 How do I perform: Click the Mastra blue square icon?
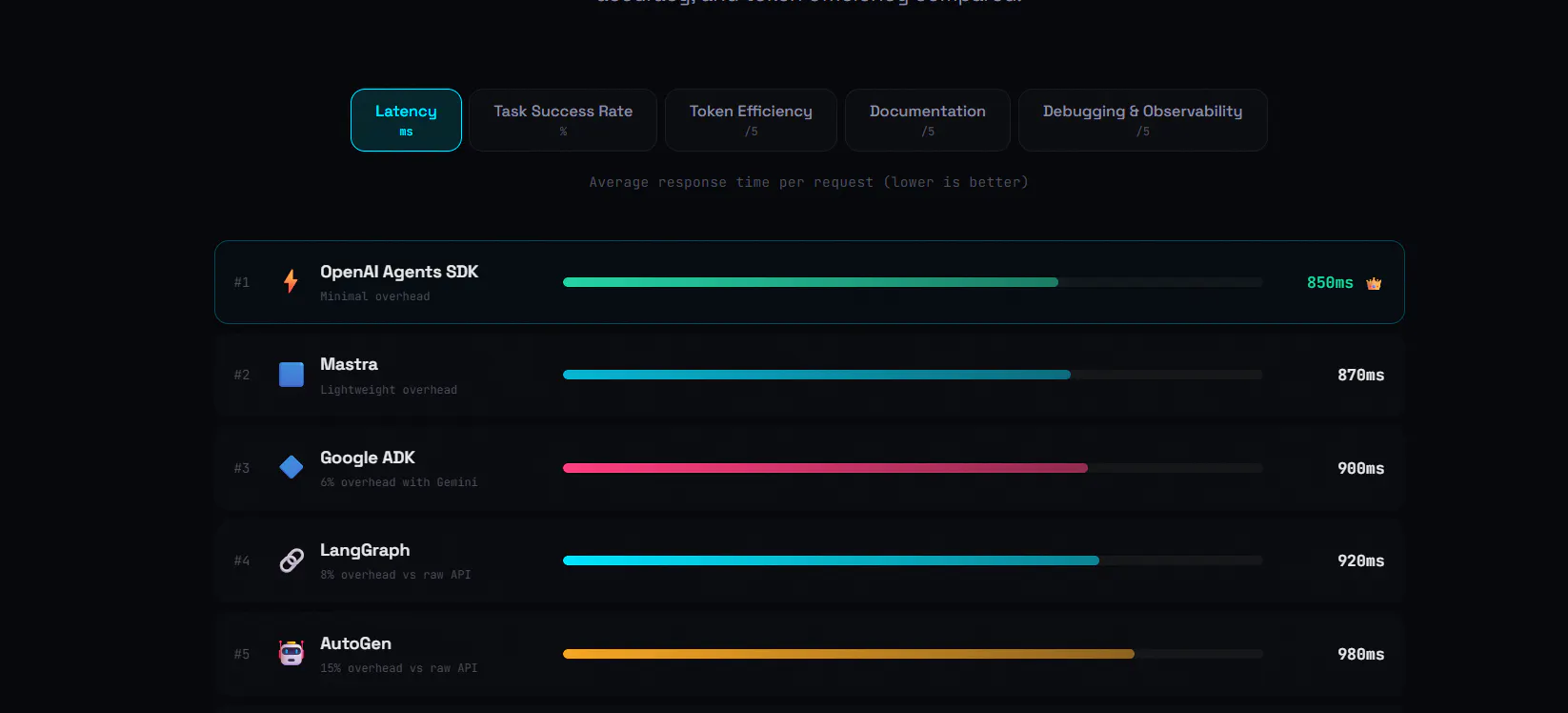(x=291, y=375)
